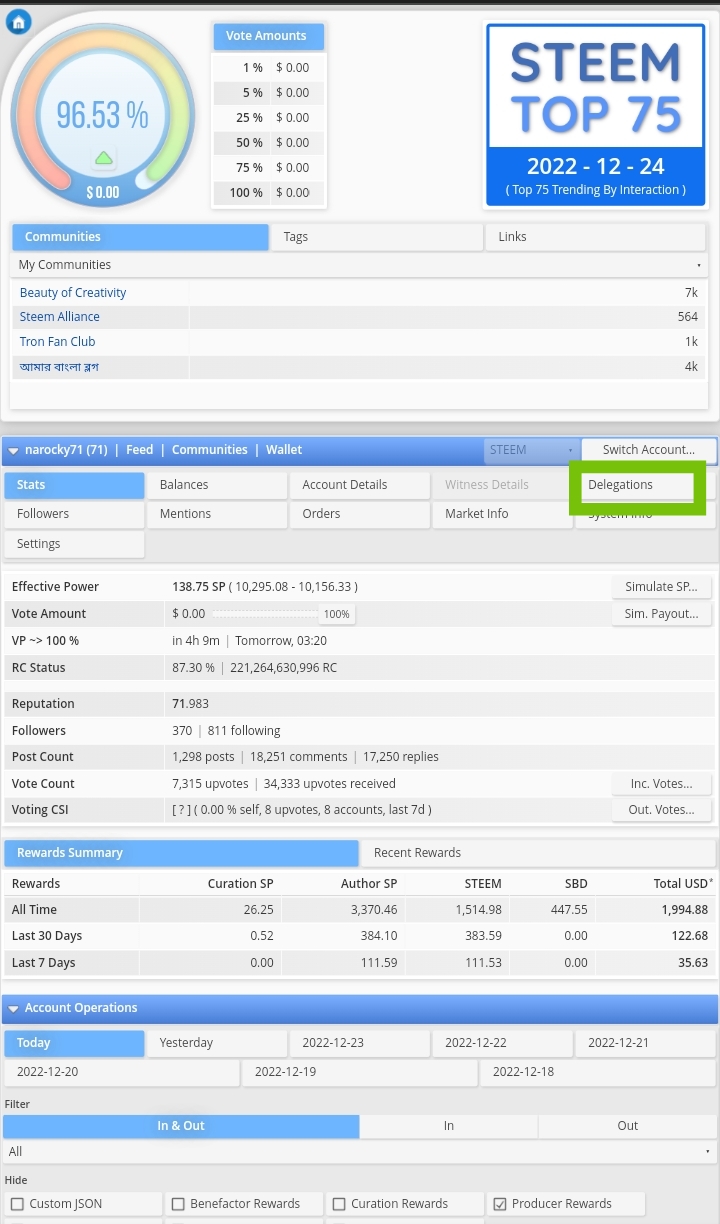Click the home icon at top left
This screenshot has height=1224, width=720.
[19, 21]
